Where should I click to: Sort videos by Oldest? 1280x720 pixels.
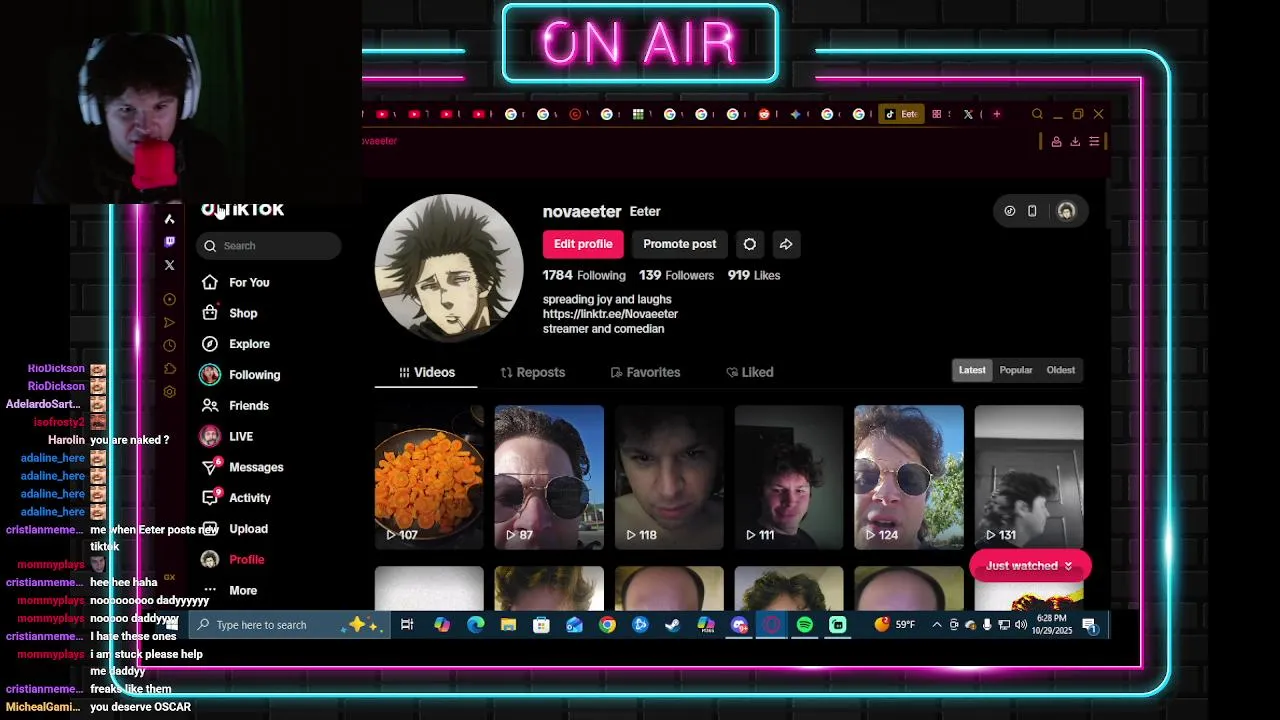1061,370
